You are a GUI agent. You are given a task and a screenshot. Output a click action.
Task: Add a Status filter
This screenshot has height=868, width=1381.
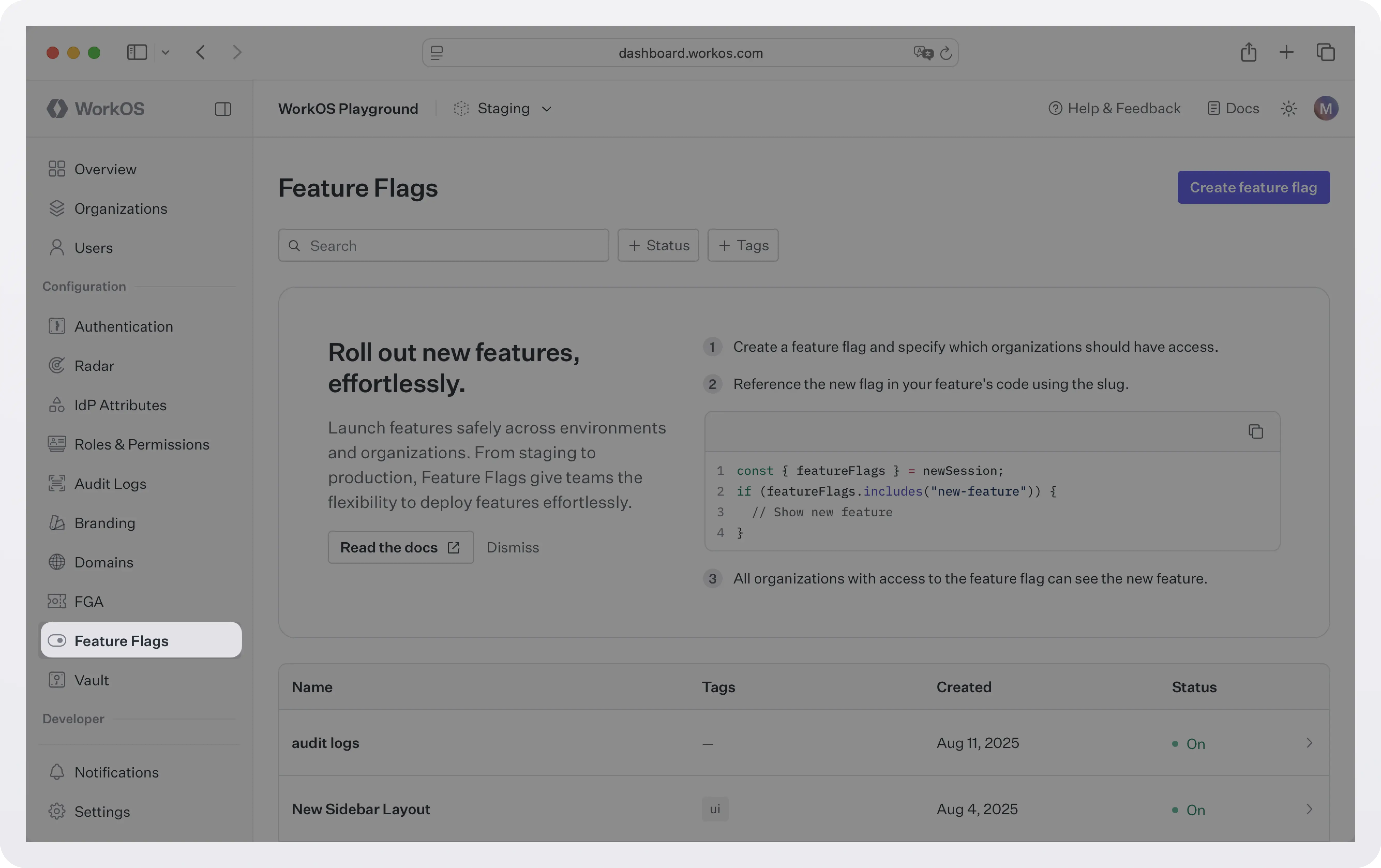658,245
